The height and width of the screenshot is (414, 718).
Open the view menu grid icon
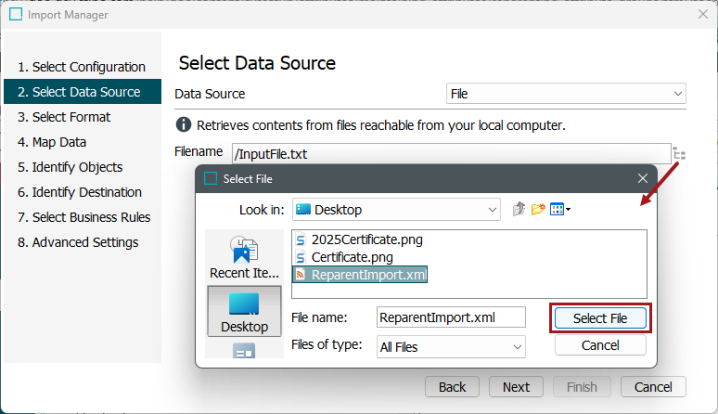coord(560,209)
